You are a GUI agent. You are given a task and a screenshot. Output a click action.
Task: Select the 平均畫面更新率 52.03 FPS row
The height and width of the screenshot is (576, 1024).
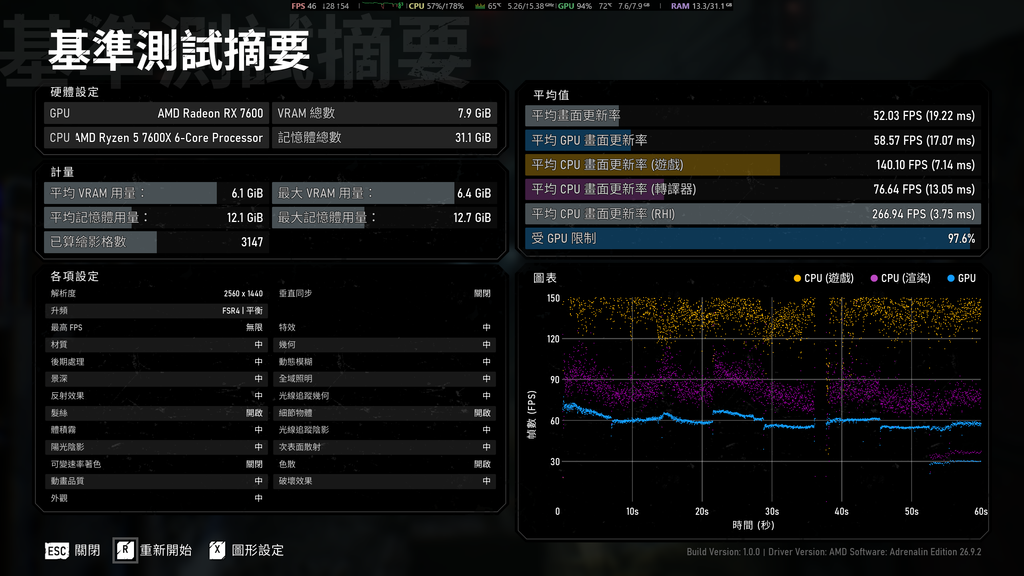[752, 116]
